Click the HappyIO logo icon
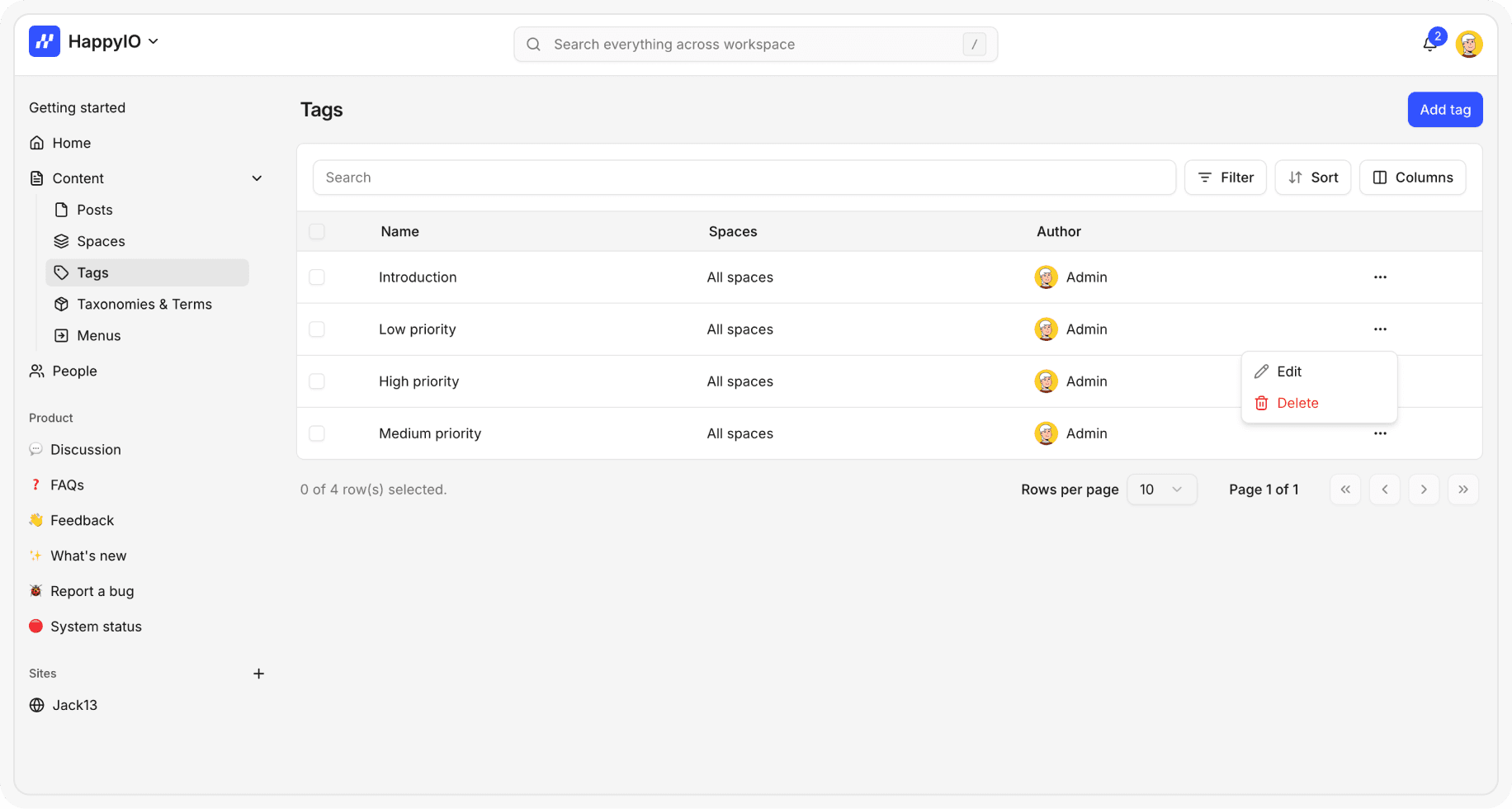Viewport: 1512px width, 809px height. [45, 41]
